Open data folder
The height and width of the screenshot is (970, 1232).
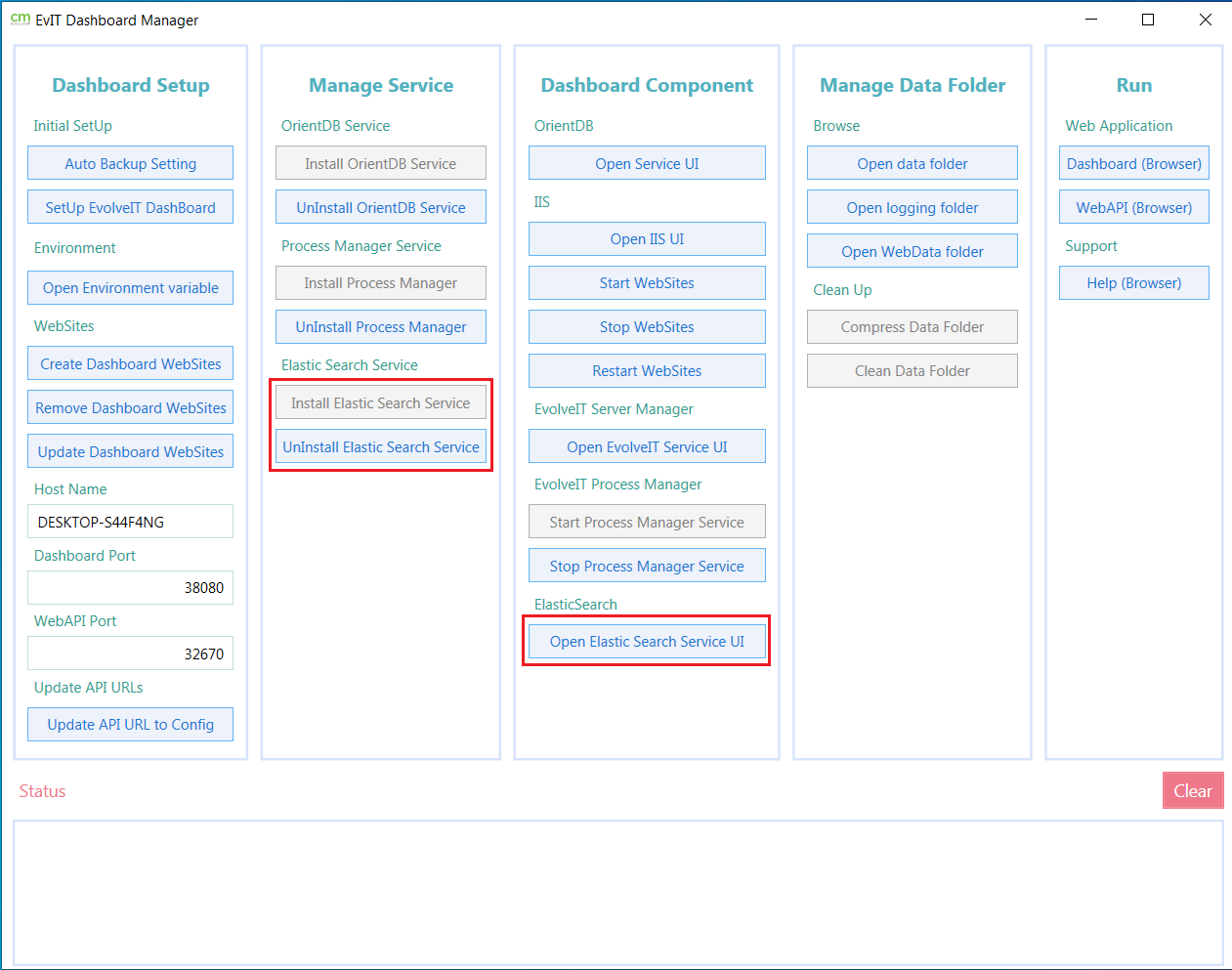(912, 163)
